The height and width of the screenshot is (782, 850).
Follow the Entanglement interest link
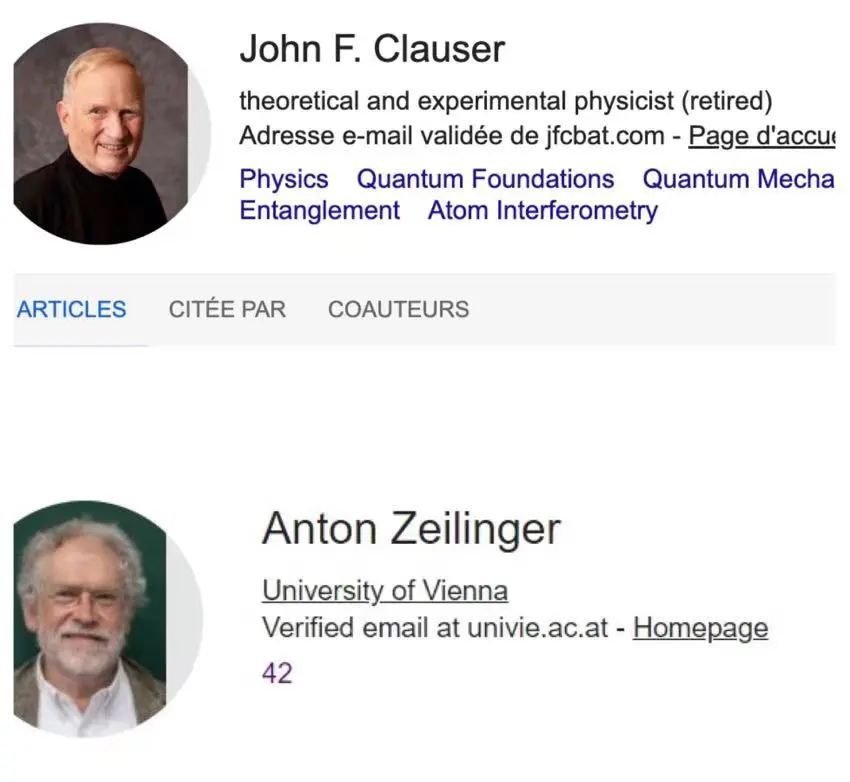(320, 211)
